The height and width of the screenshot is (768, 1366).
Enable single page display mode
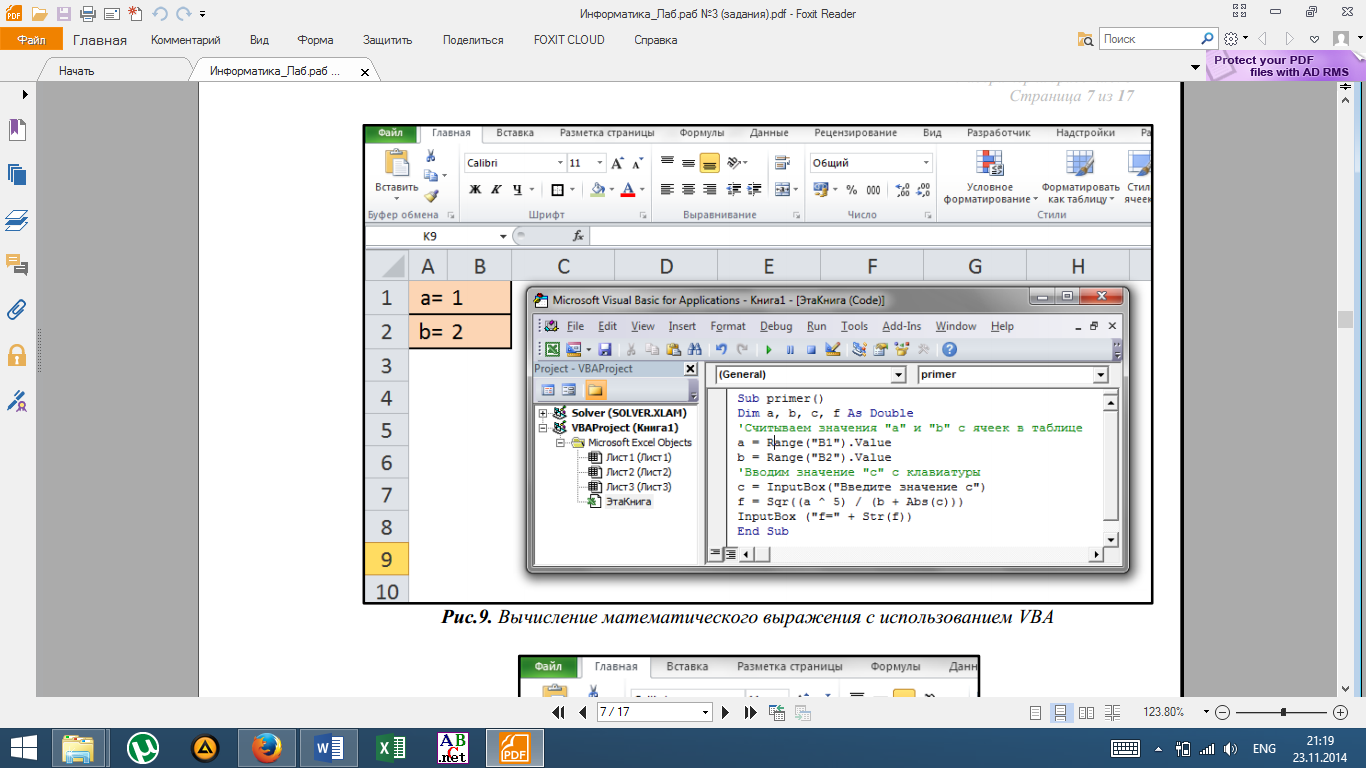pos(1036,713)
